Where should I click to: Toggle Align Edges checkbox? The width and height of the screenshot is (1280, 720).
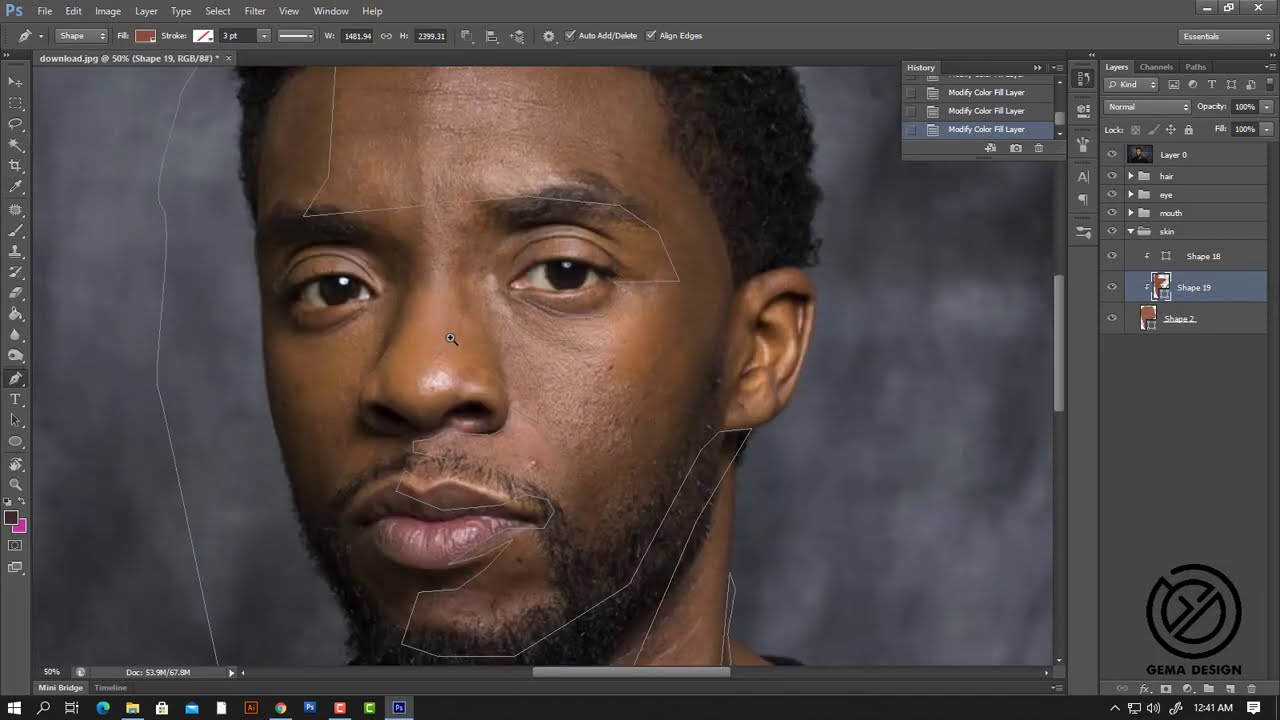point(651,36)
